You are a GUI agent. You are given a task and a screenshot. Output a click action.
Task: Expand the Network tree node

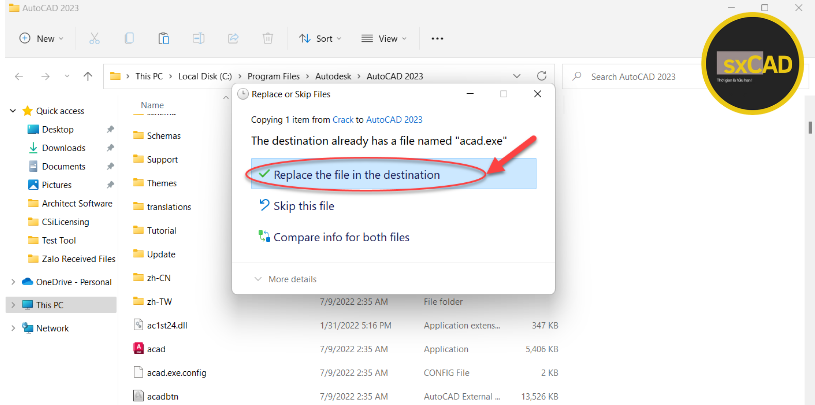(13, 329)
